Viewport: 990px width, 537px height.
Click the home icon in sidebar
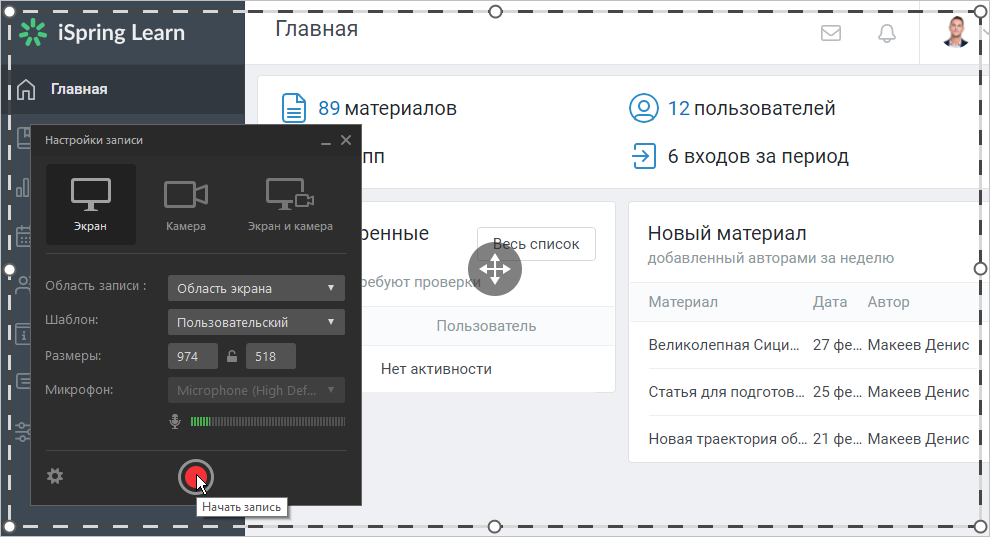point(26,89)
